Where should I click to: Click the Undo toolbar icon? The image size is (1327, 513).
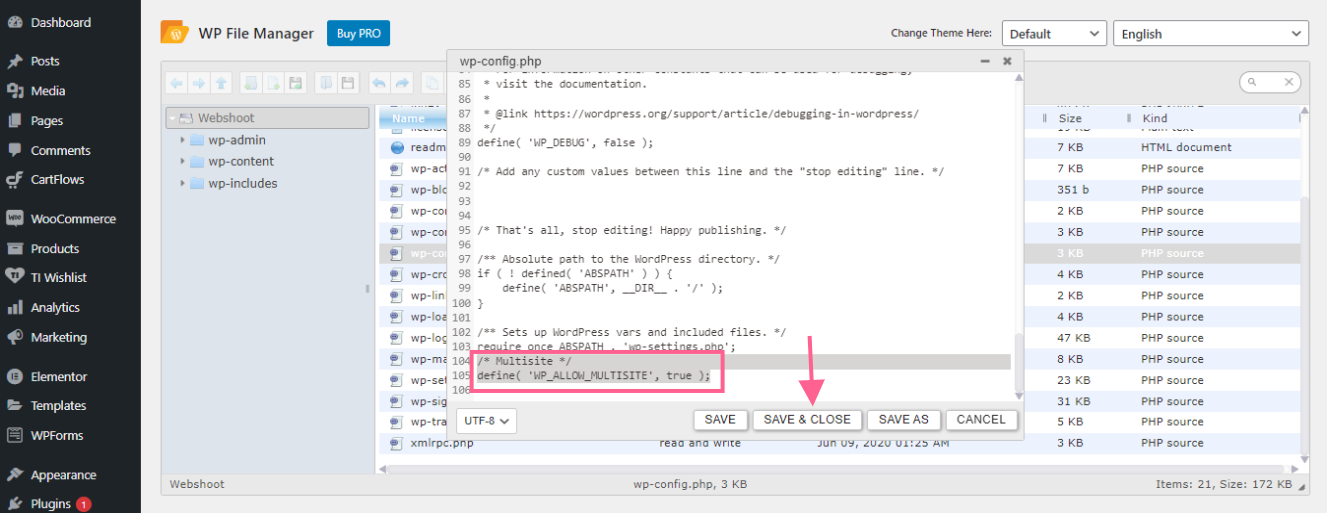[x=379, y=83]
